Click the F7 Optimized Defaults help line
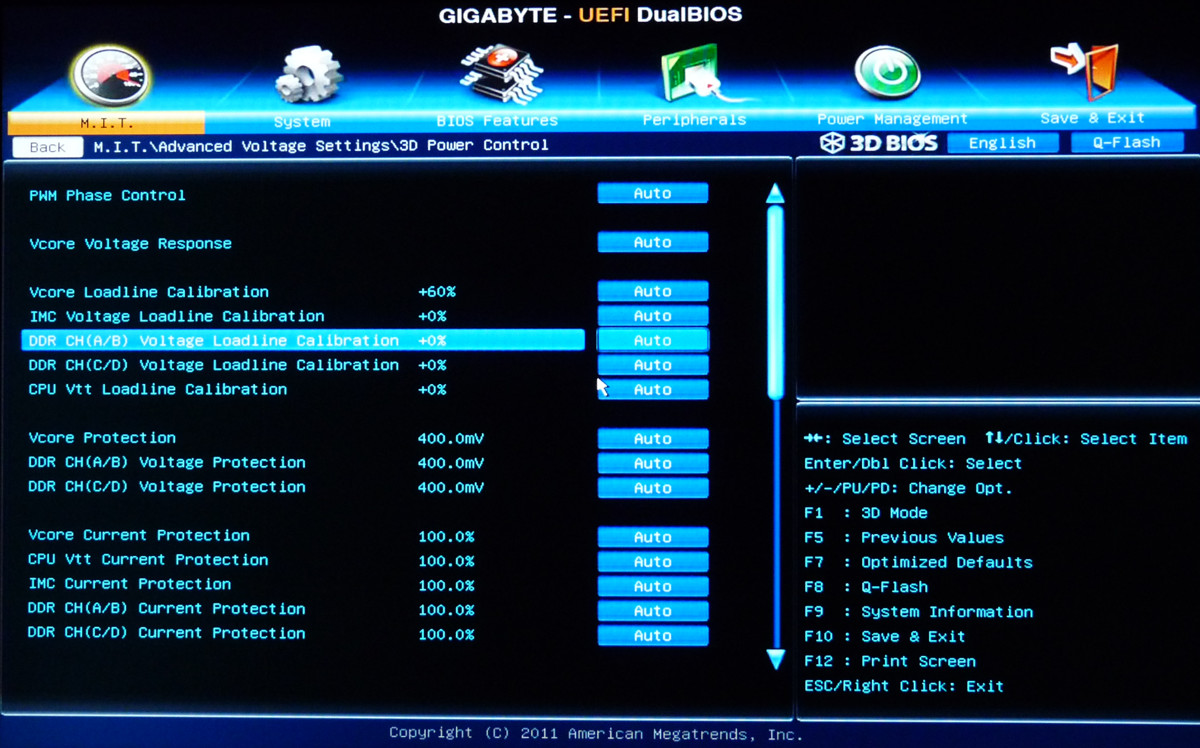 coord(918,562)
